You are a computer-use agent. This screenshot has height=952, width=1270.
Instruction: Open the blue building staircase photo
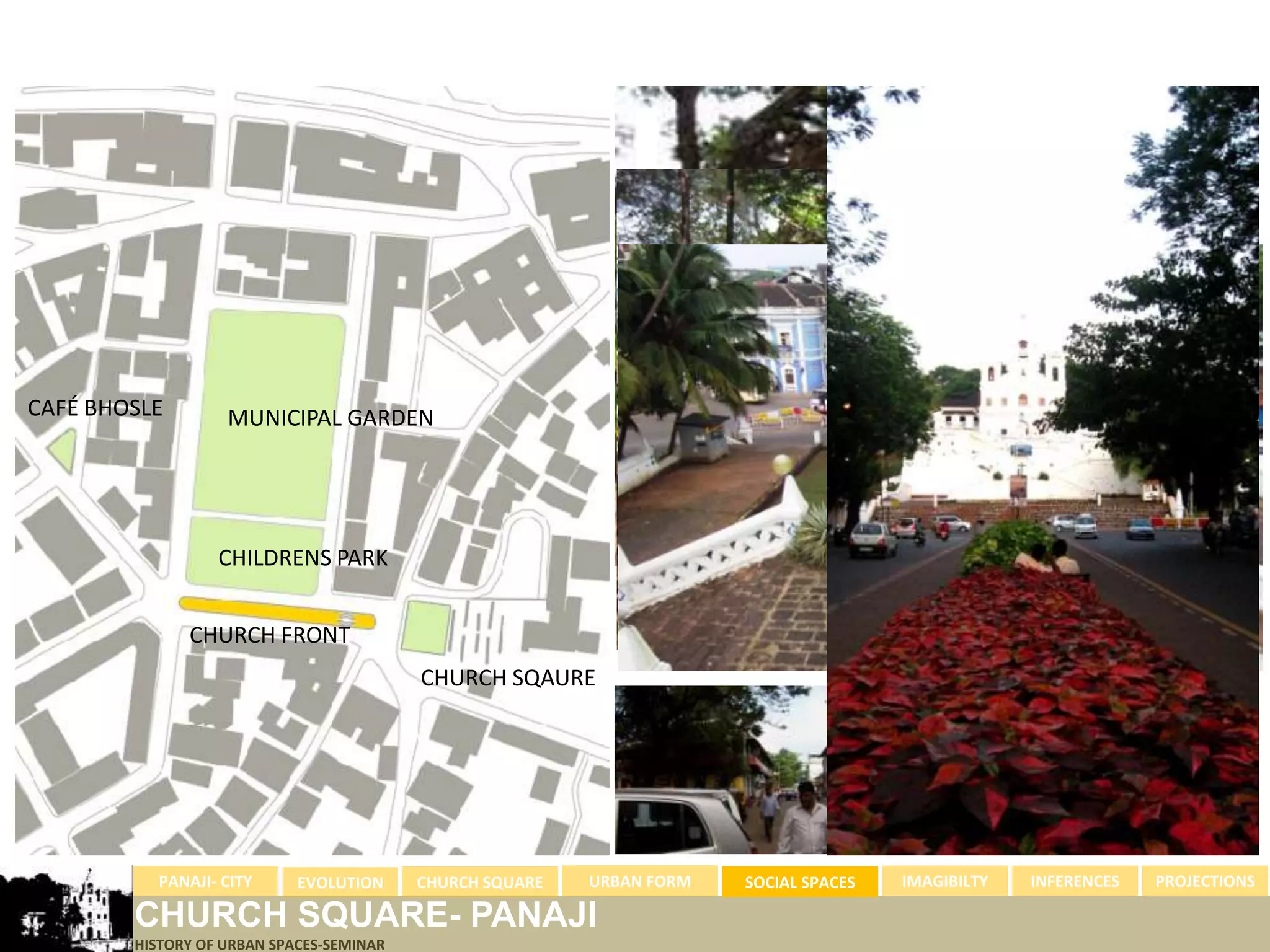coord(722,457)
